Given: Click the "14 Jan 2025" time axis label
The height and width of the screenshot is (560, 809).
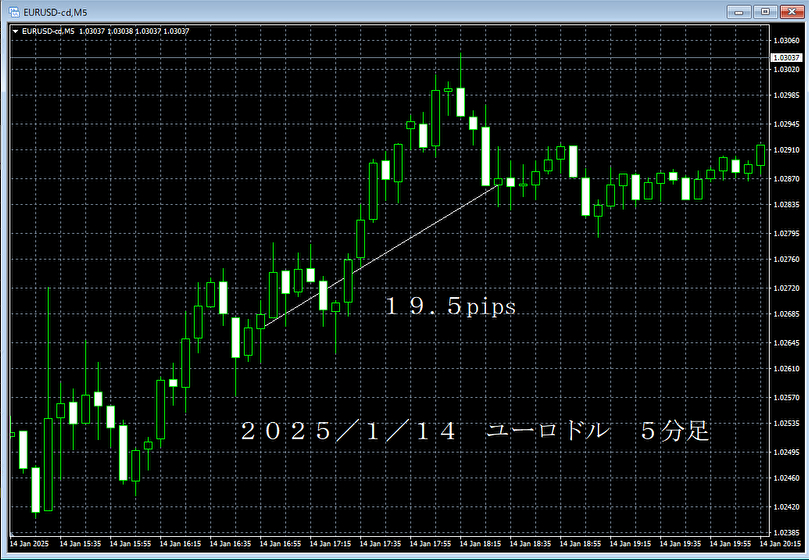Looking at the screenshot, I should [31, 546].
